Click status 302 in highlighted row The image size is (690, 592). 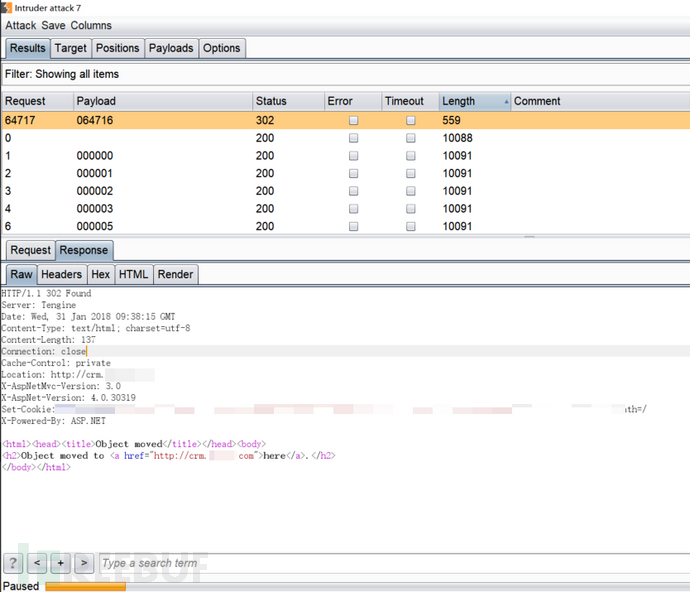(x=265, y=120)
